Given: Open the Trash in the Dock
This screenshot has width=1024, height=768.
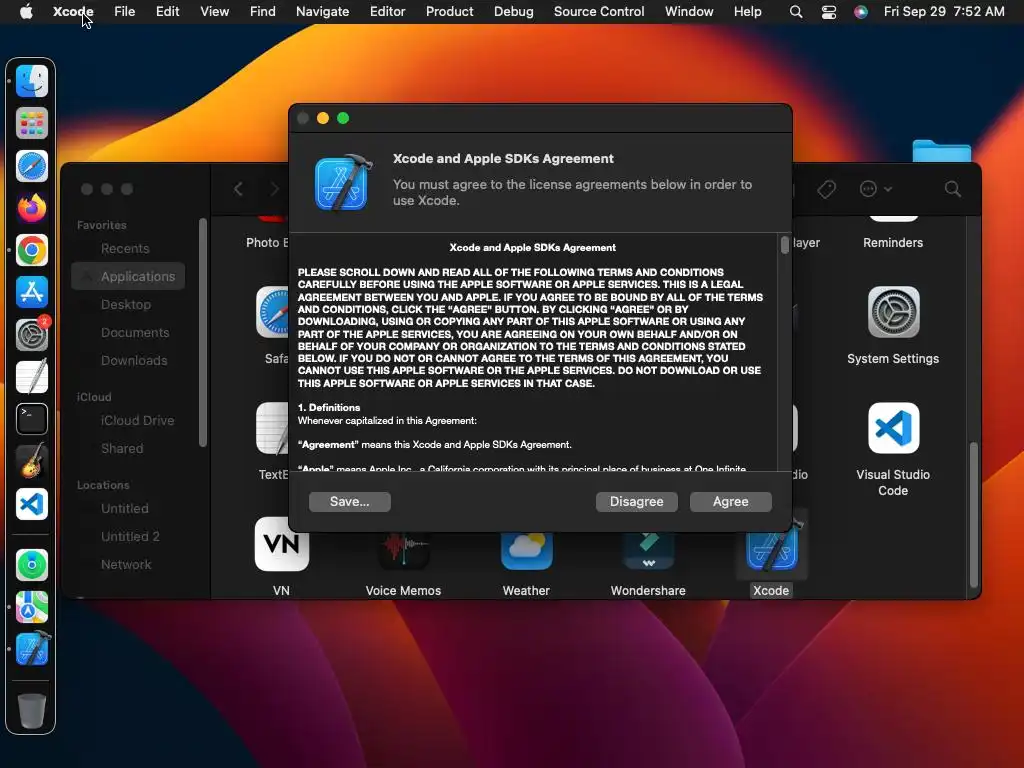Looking at the screenshot, I should click(x=31, y=711).
